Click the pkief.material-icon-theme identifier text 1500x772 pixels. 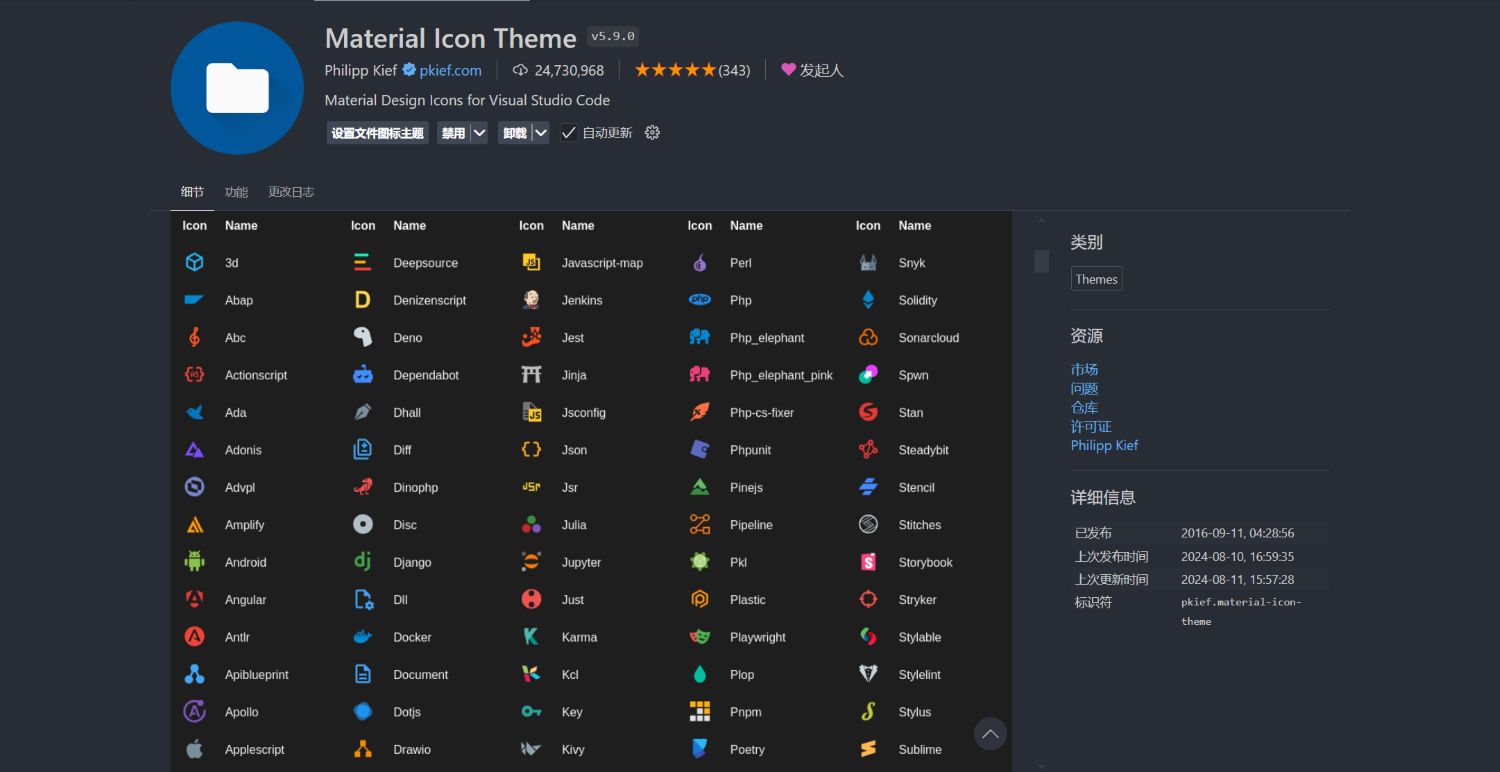1241,611
